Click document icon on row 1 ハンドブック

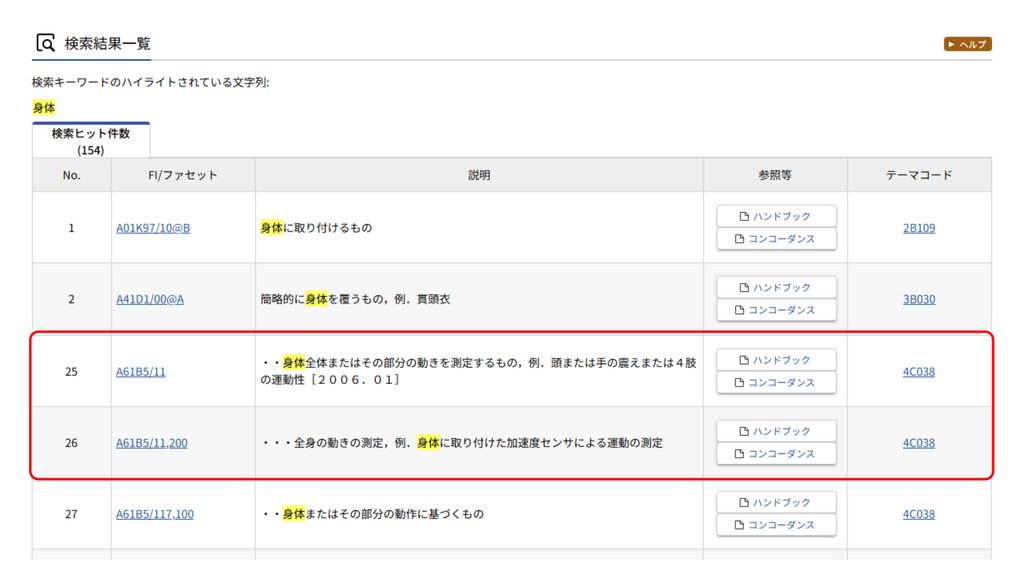coord(744,216)
